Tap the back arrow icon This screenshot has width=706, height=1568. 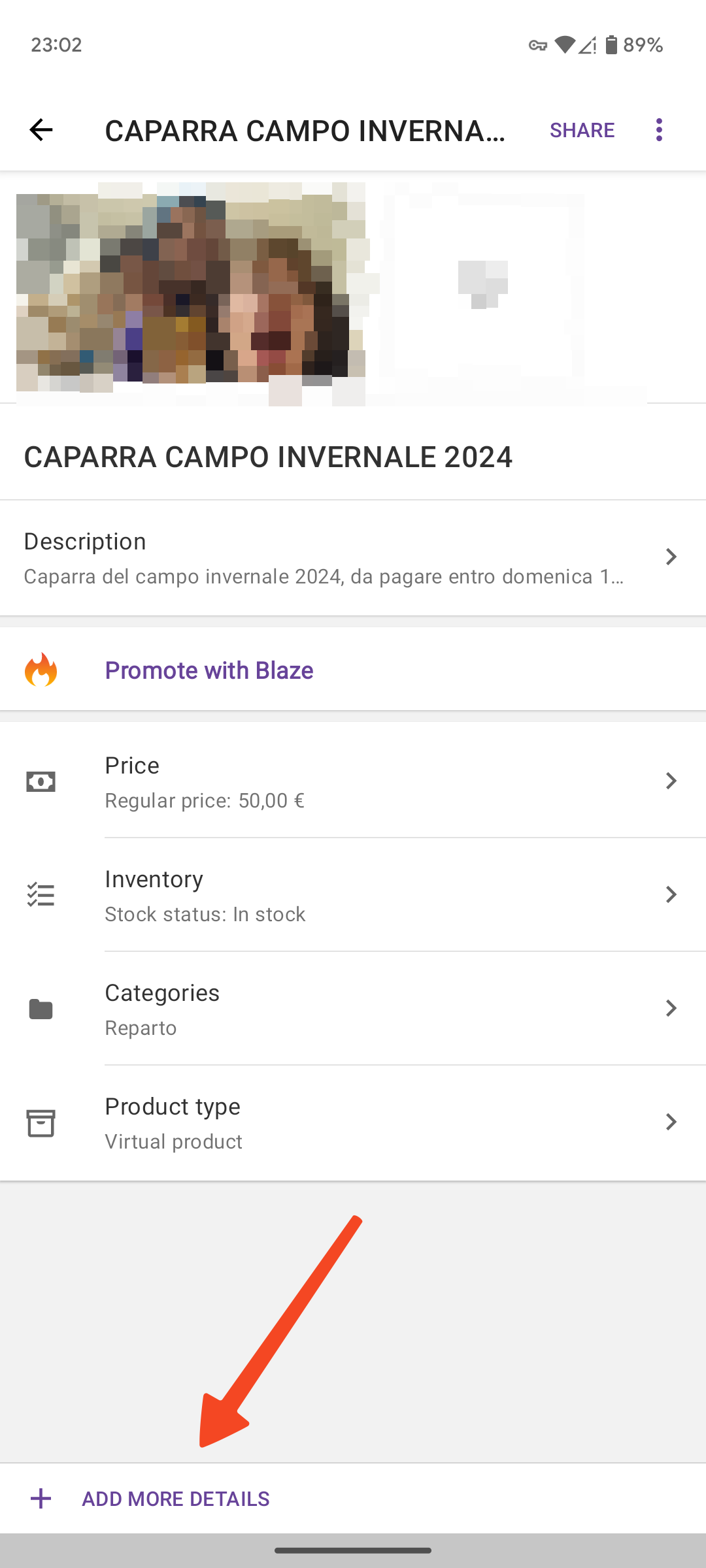pyautogui.click(x=41, y=130)
